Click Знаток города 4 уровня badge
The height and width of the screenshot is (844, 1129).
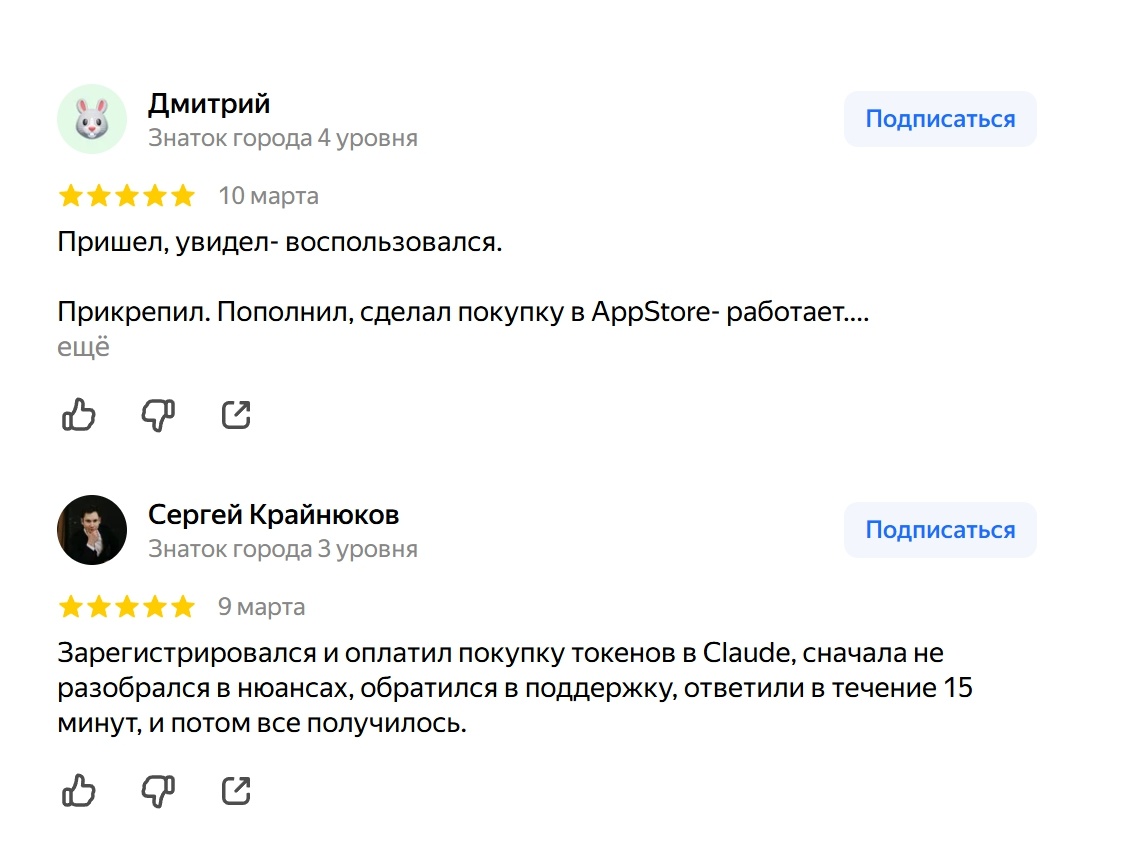283,138
